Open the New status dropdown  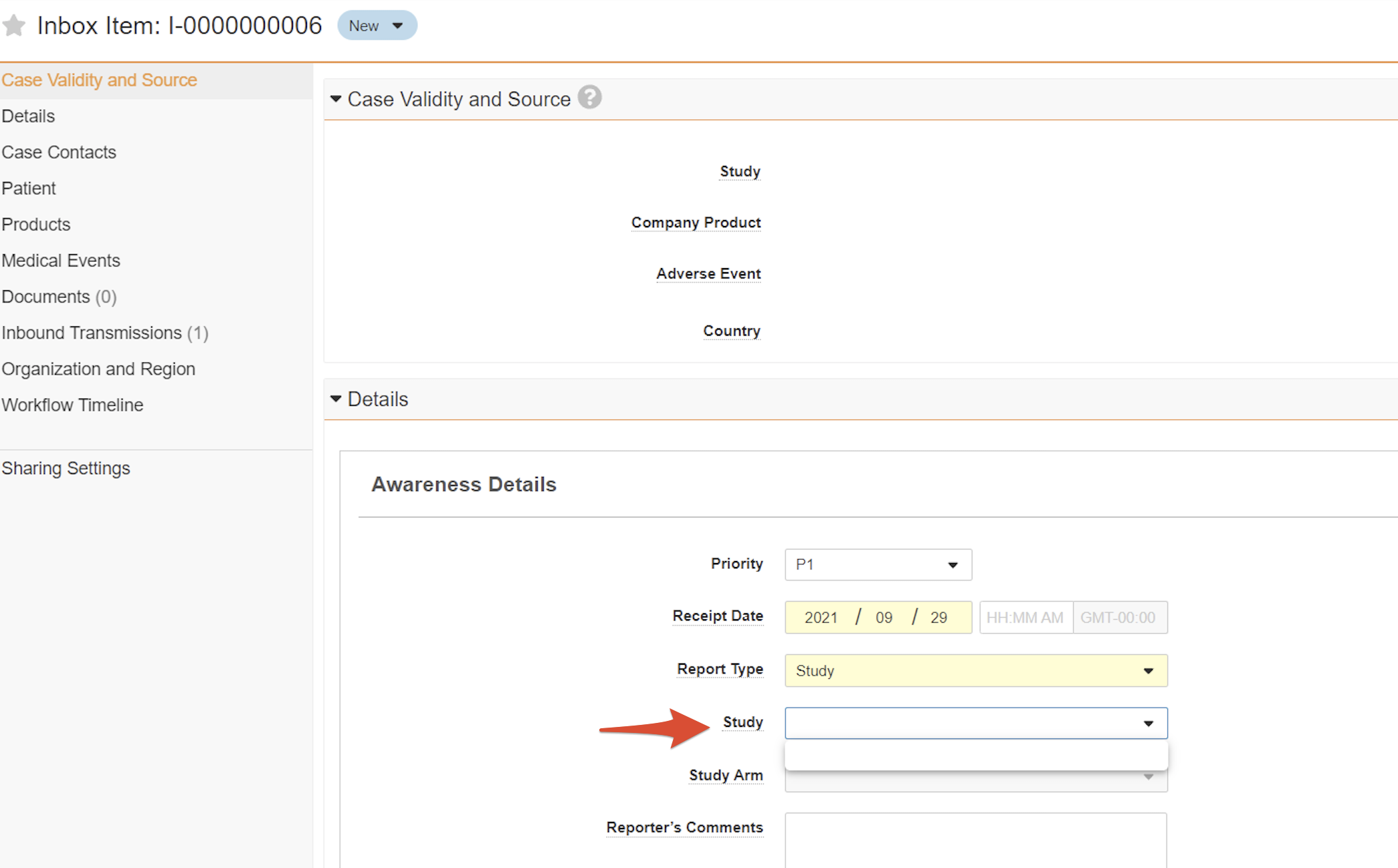(377, 25)
